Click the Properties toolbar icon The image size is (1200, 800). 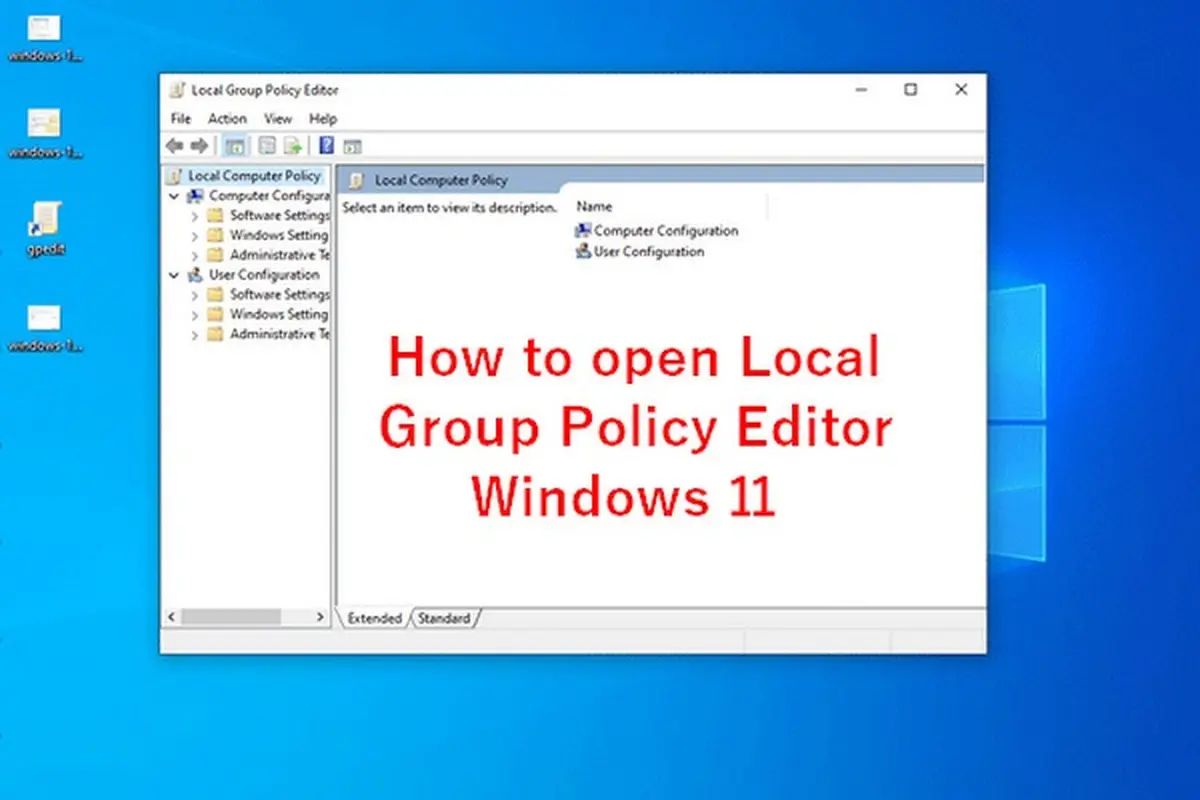pos(267,146)
